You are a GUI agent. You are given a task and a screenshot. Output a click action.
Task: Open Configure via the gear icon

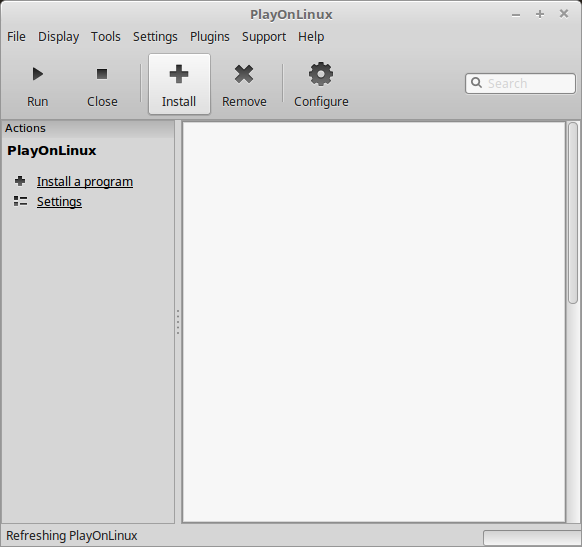click(x=321, y=74)
